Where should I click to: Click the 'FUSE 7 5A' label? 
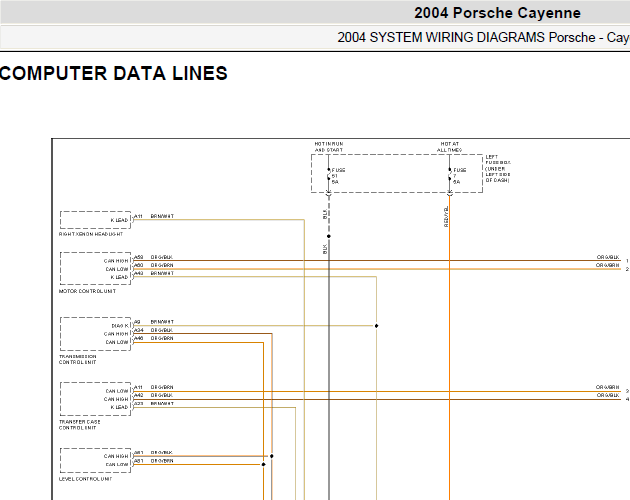coord(460,176)
